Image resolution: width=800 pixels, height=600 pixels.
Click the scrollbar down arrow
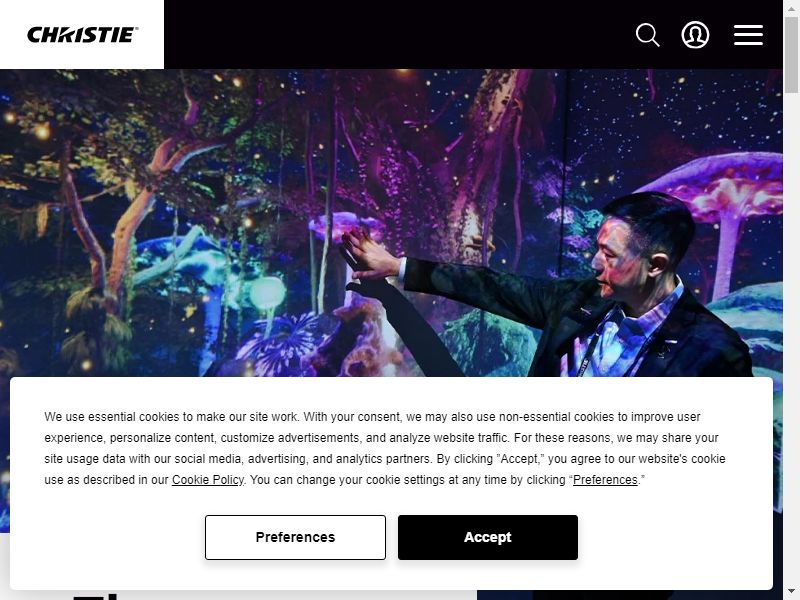point(791,594)
